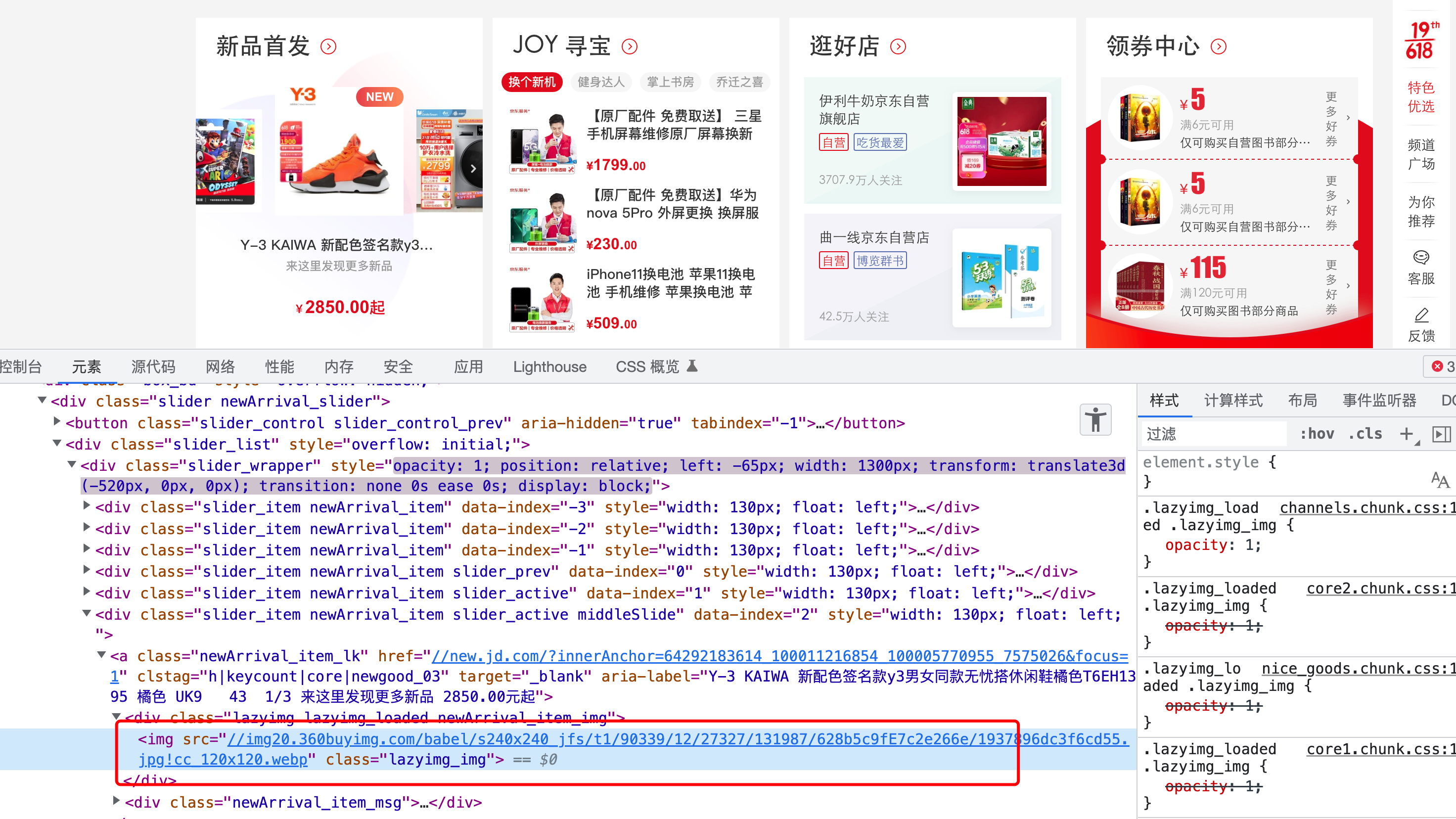Select the 乔迁之喜 category pill
The width and height of the screenshot is (1456, 819).
coord(739,82)
